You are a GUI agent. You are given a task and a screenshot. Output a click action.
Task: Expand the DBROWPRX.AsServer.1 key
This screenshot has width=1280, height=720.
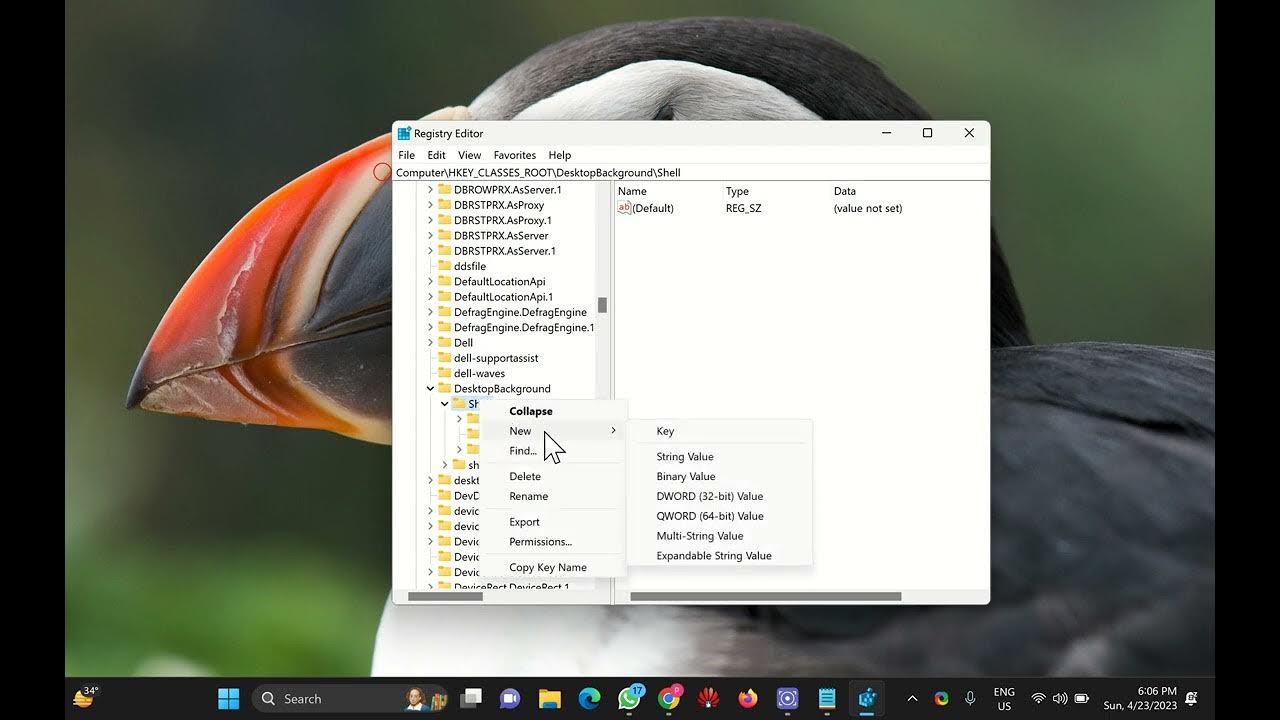point(431,189)
